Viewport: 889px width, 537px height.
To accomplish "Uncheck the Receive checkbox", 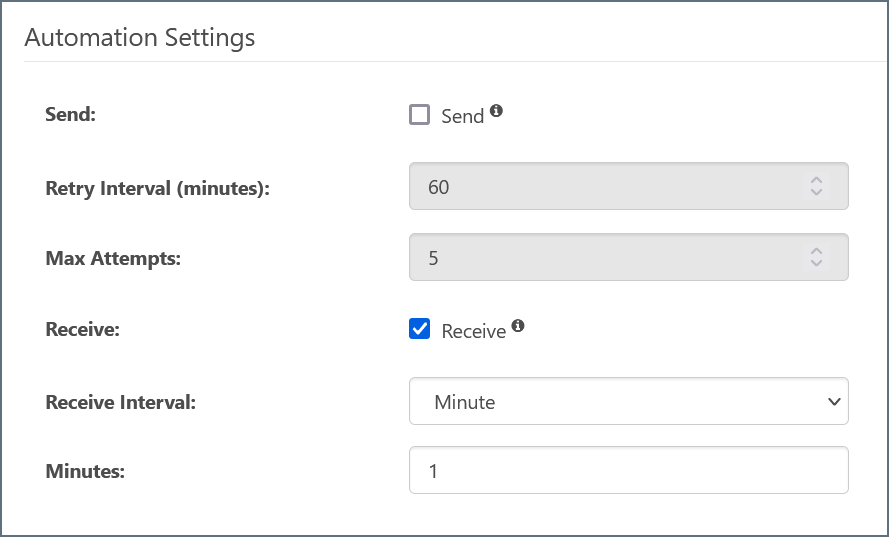I will (x=419, y=330).
